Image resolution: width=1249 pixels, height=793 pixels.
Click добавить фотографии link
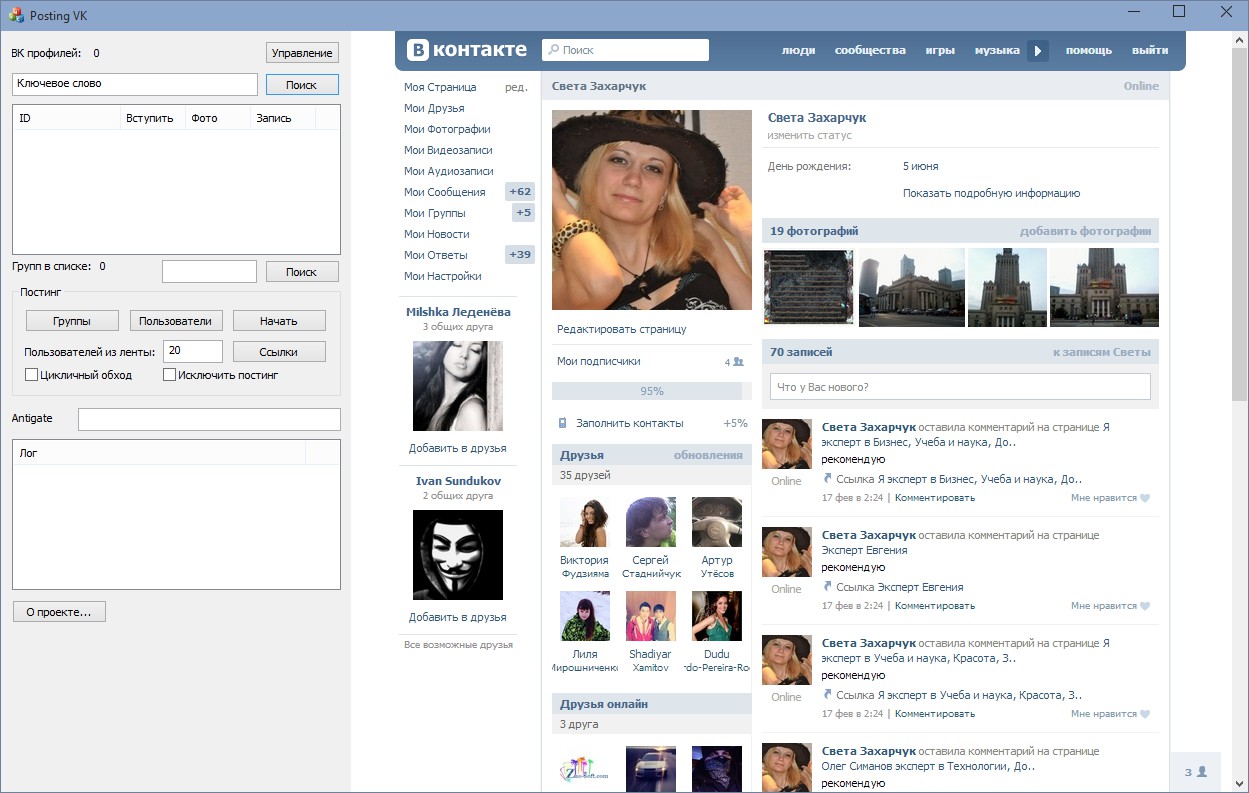pos(1085,231)
